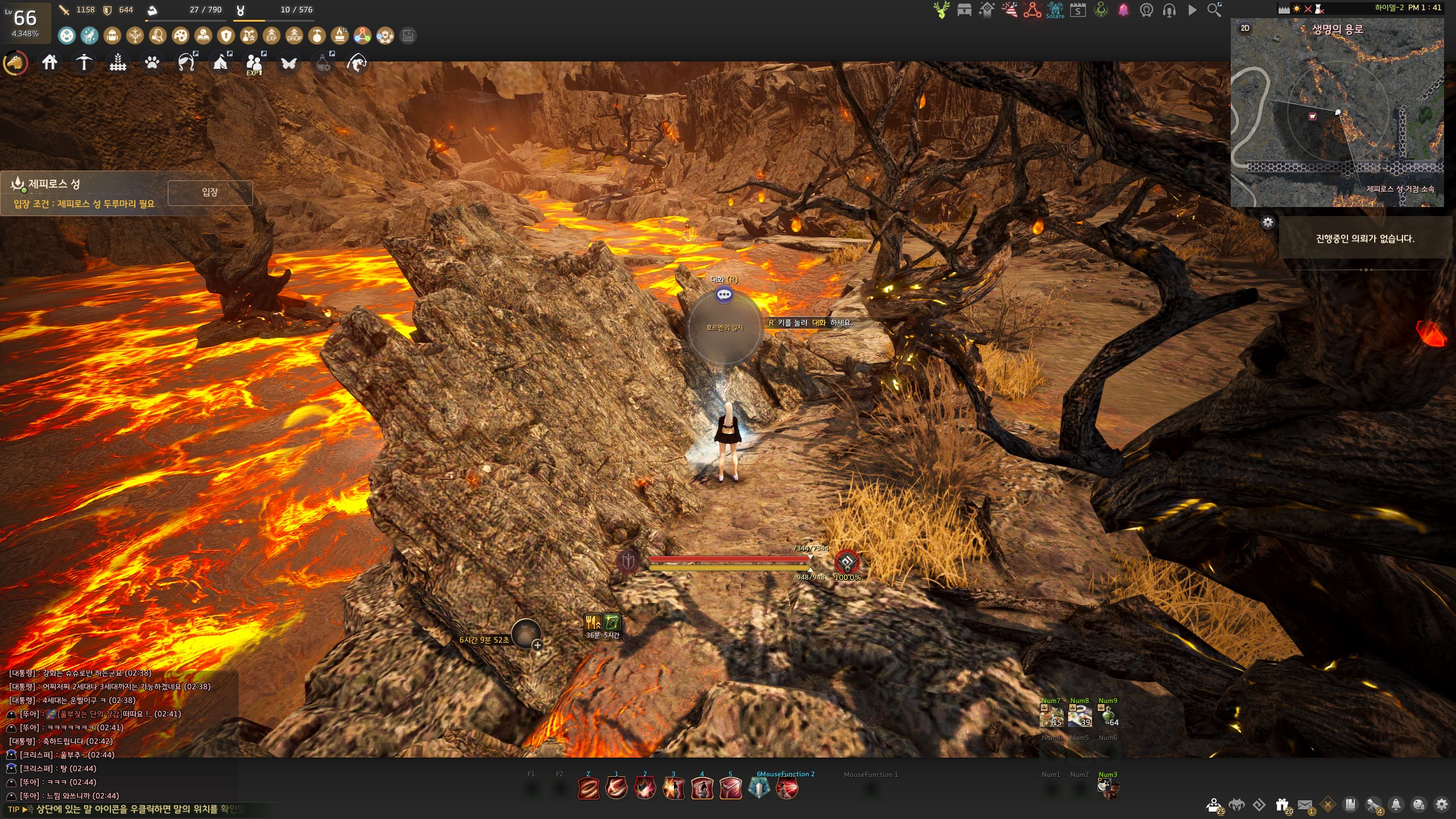Open the house residence icon
The width and height of the screenshot is (1456, 819).
click(49, 62)
